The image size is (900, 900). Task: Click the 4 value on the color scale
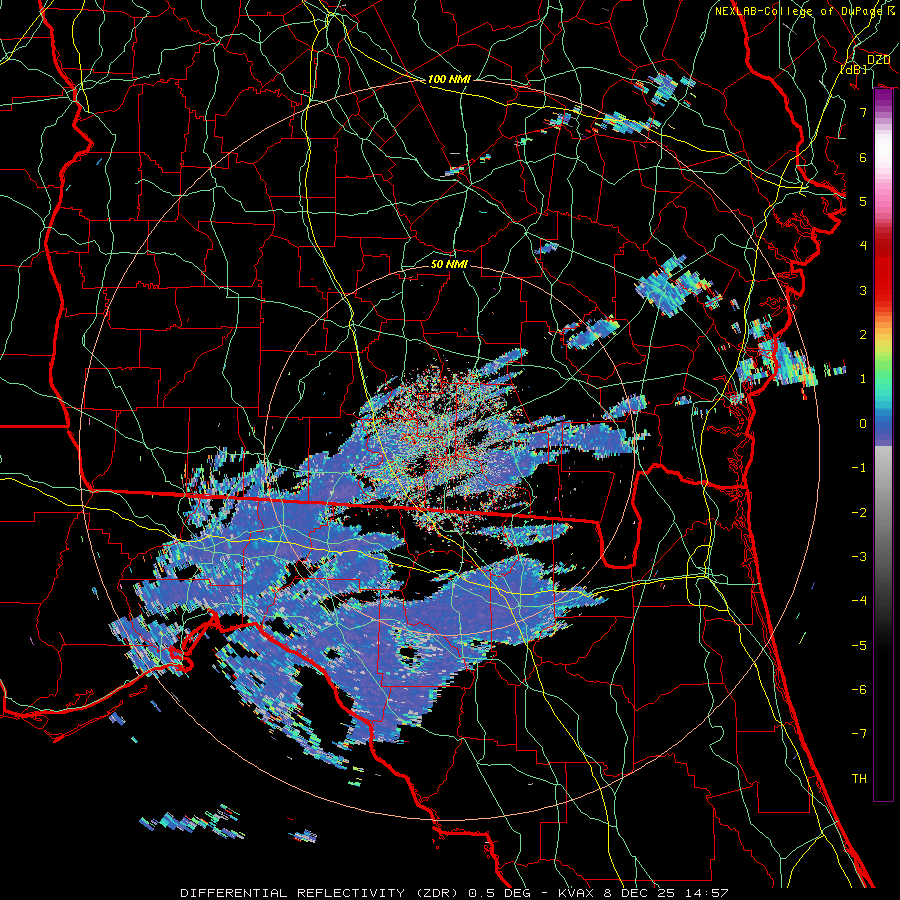click(863, 246)
